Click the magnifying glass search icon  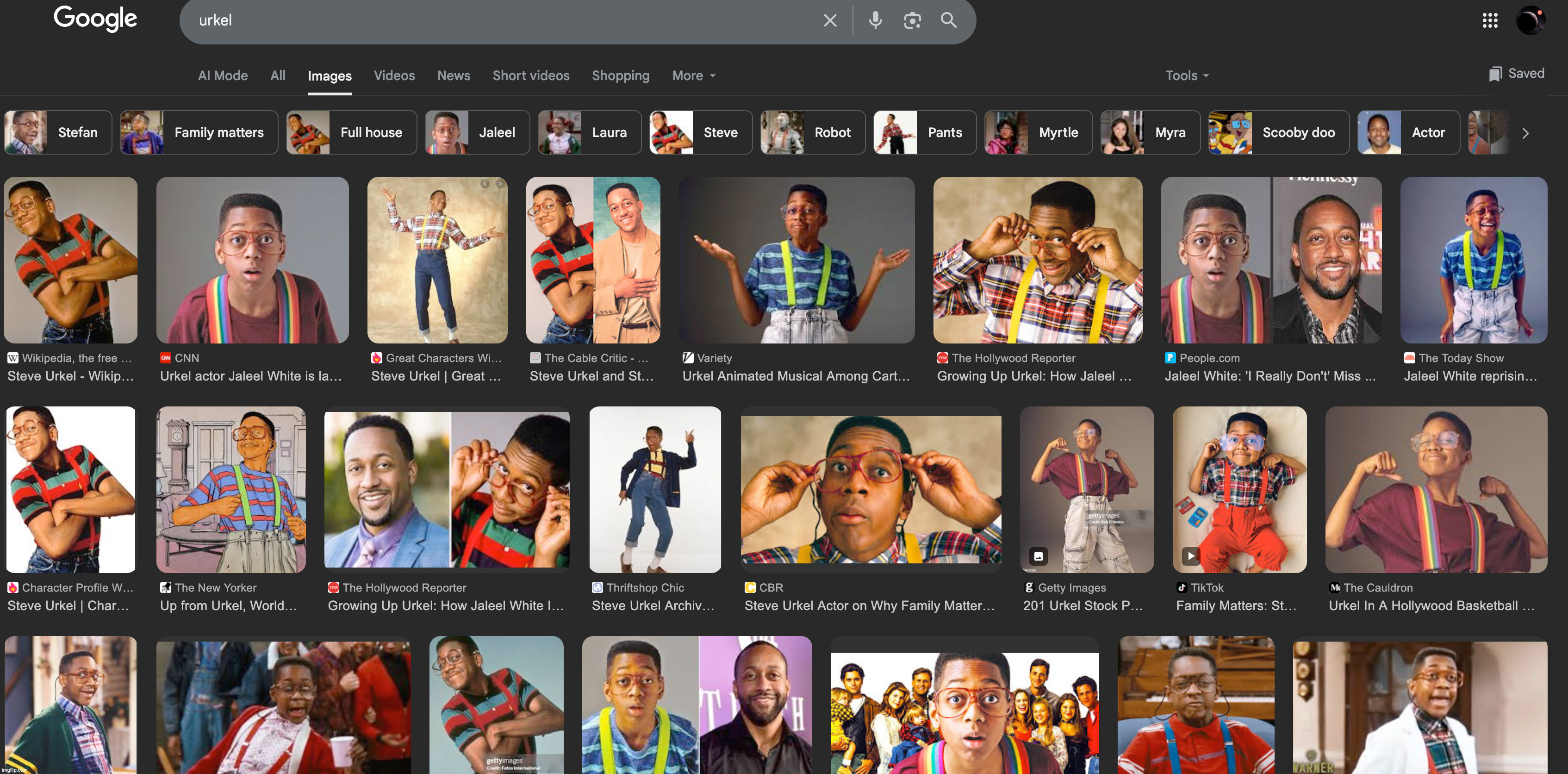coord(948,20)
